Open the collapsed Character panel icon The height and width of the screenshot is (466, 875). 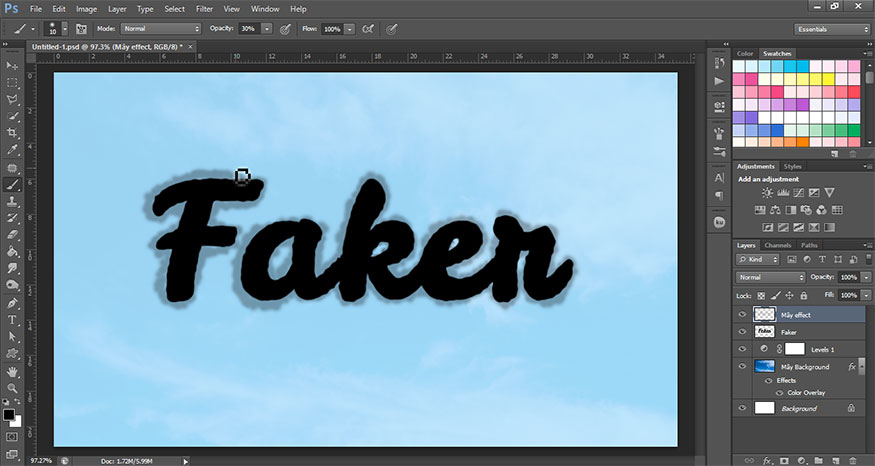719,178
